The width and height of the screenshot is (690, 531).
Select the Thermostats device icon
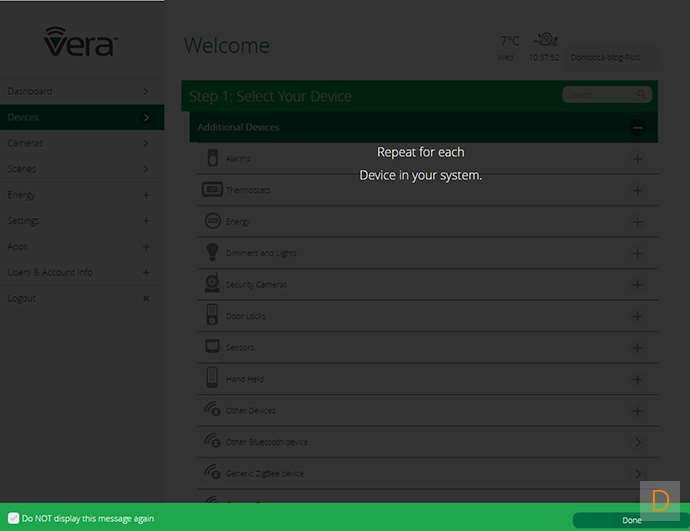click(x=212, y=190)
